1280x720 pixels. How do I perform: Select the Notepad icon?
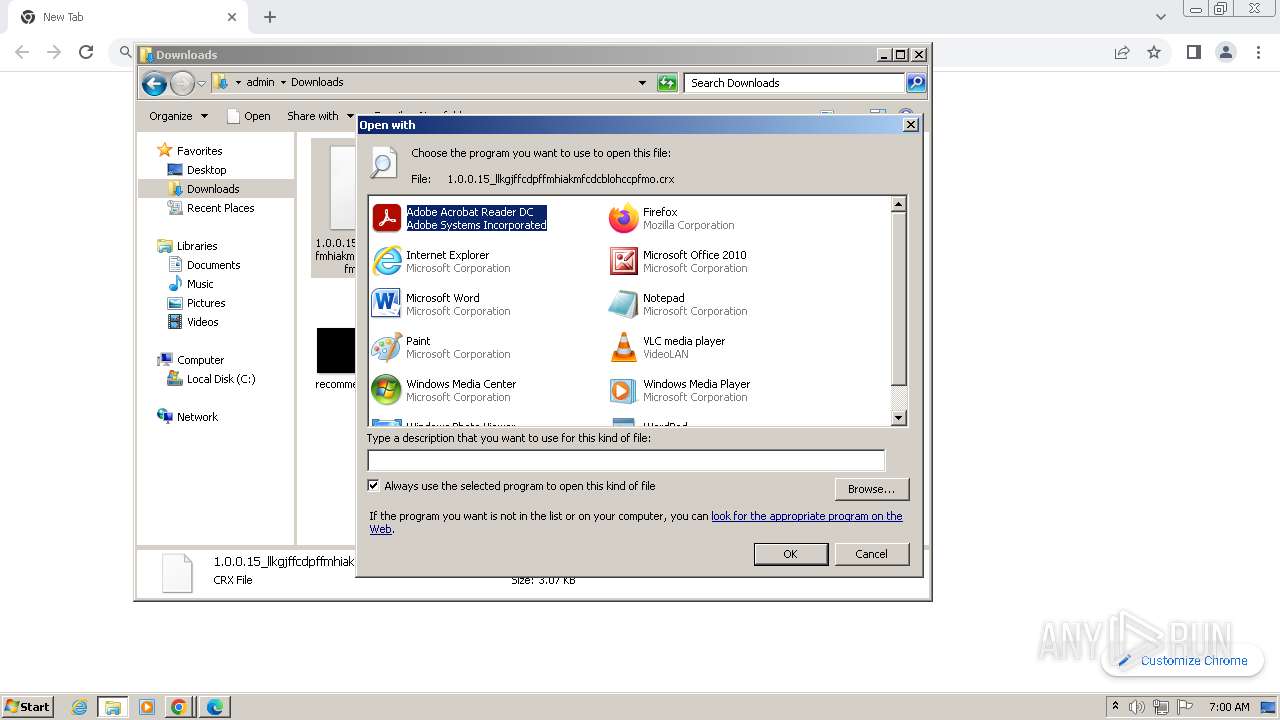(623, 304)
